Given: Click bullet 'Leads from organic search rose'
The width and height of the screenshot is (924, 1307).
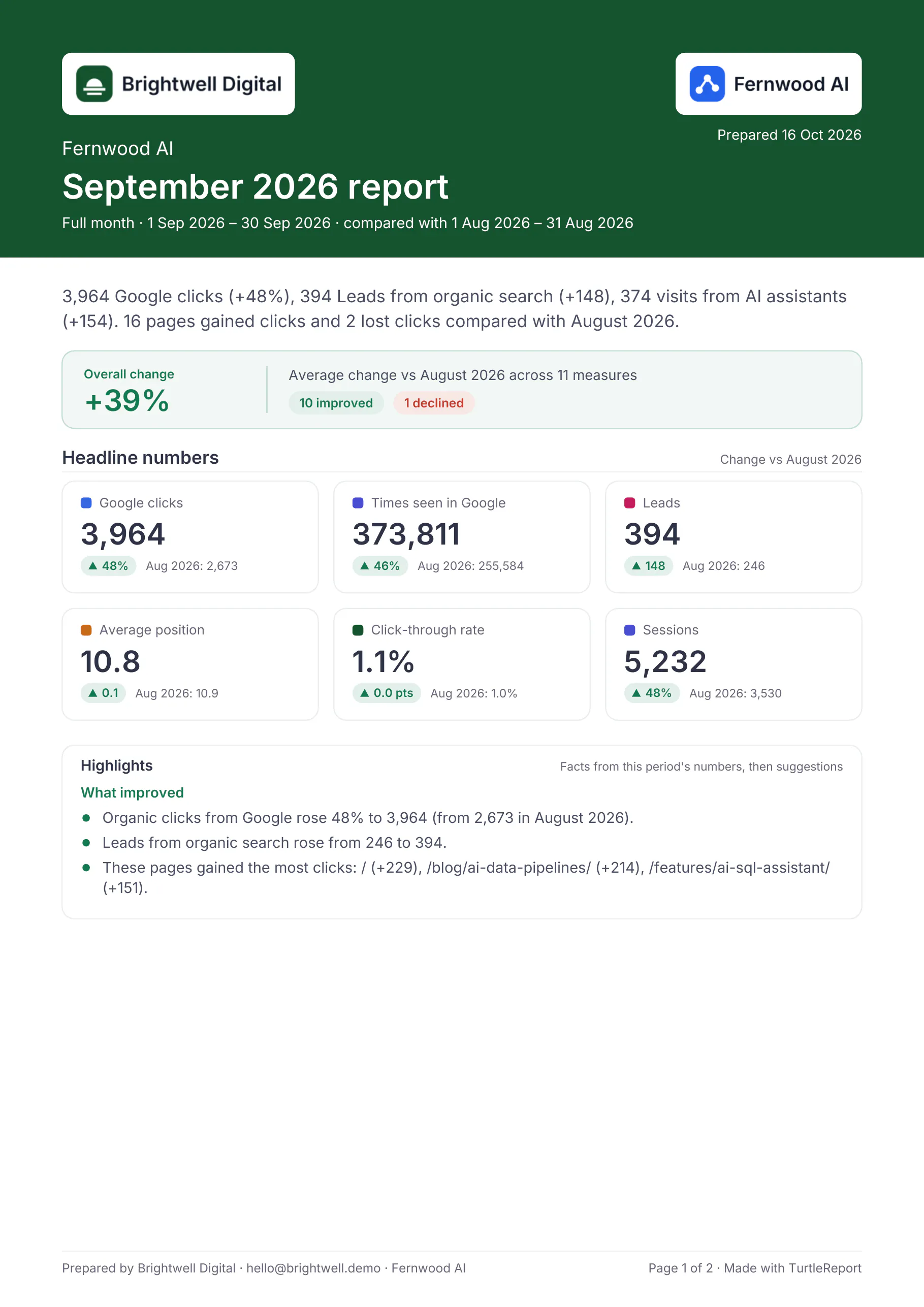Looking at the screenshot, I should pos(274,843).
